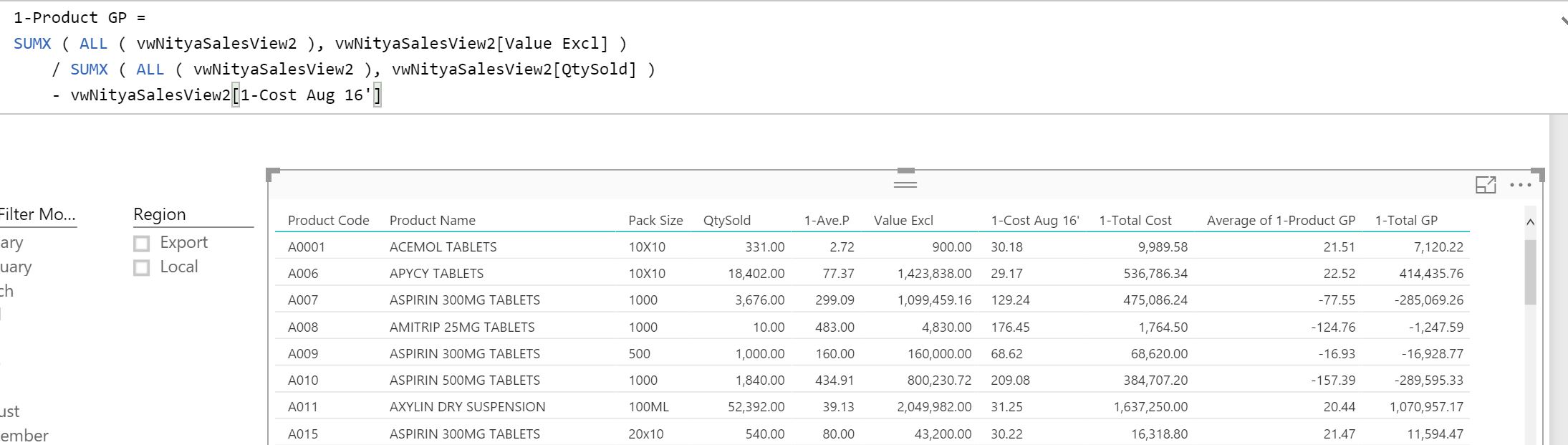
Task: Click ASPIRIN 500MG TABLETS product name
Action: [x=464, y=381]
